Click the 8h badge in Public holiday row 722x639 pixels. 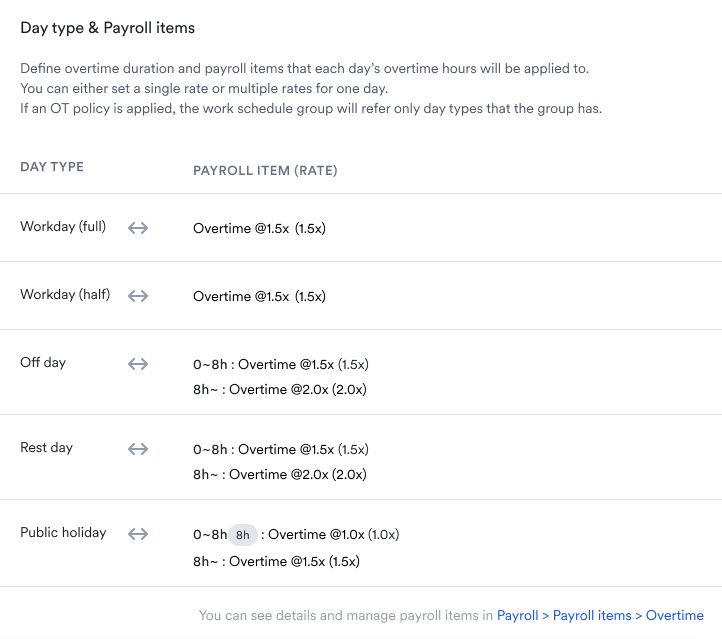(243, 535)
